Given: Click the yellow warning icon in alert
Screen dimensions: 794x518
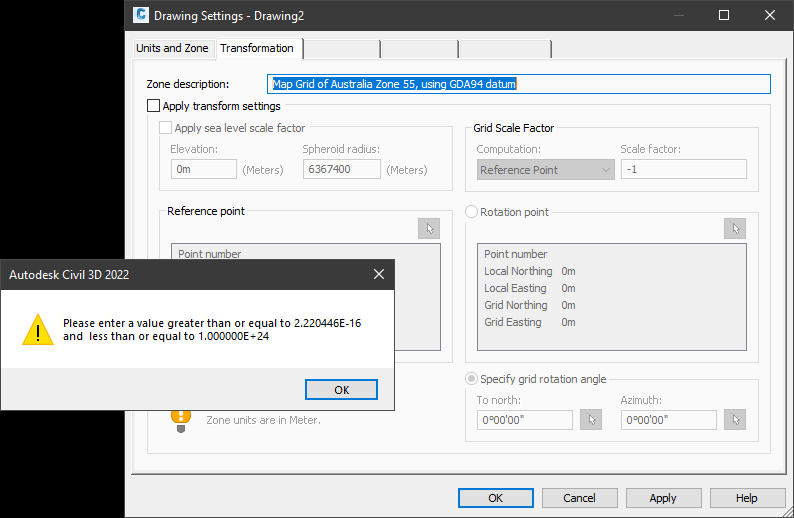Looking at the screenshot, I should (x=38, y=330).
